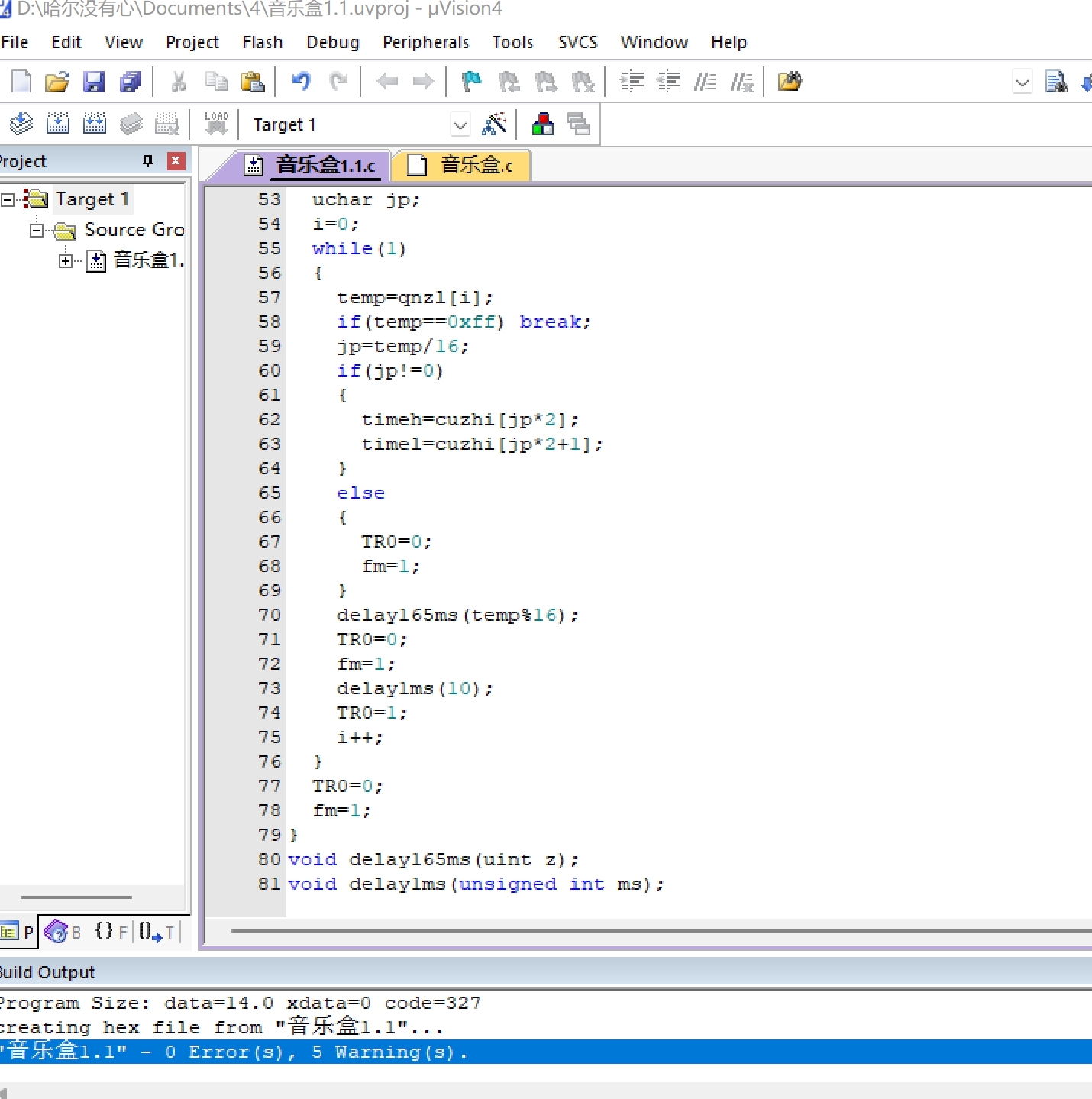Open the Debug menu
This screenshot has width=1092, height=1099.
click(333, 42)
